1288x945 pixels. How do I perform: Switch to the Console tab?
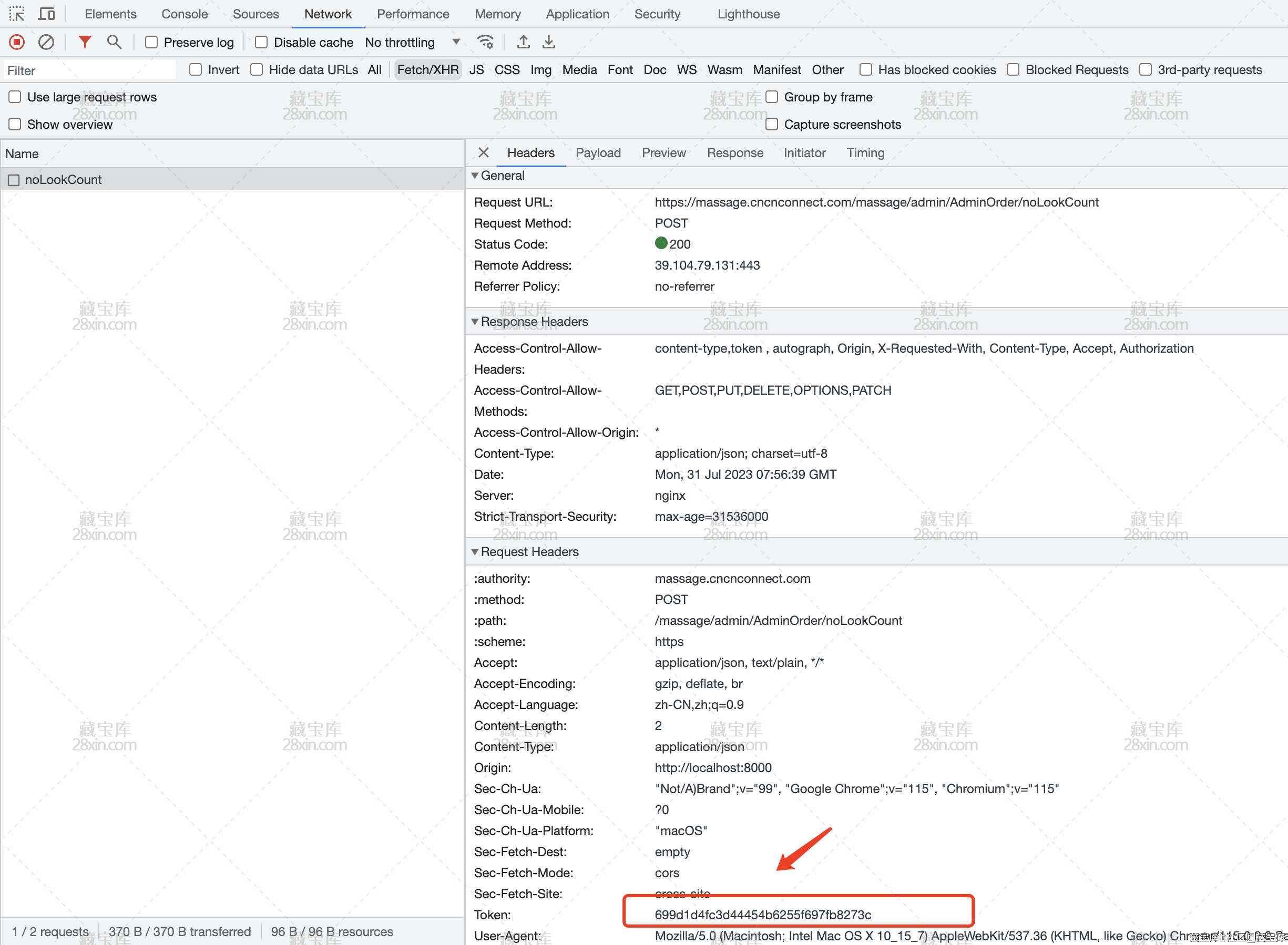(x=184, y=14)
